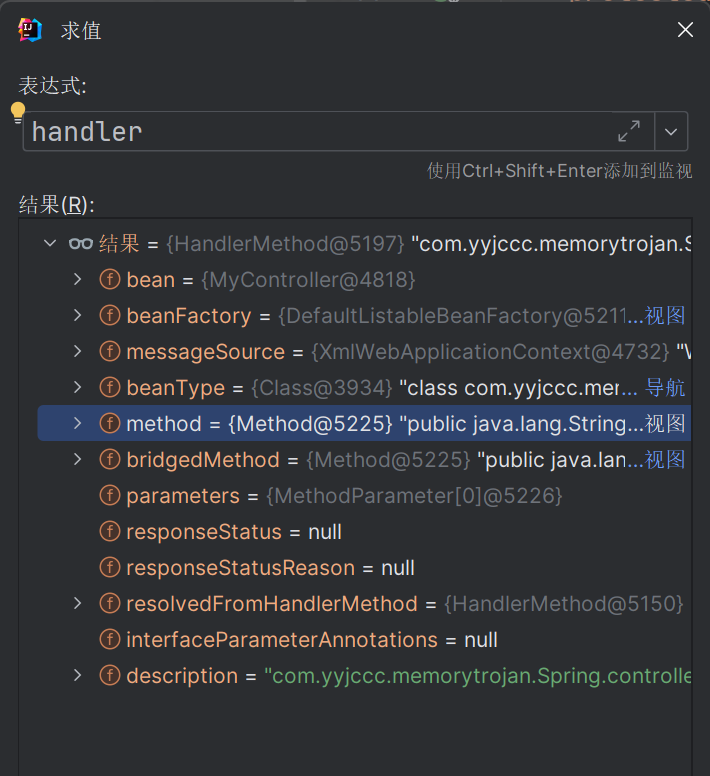Click into the handler expression input field
The height and width of the screenshot is (776, 710).
(320, 131)
